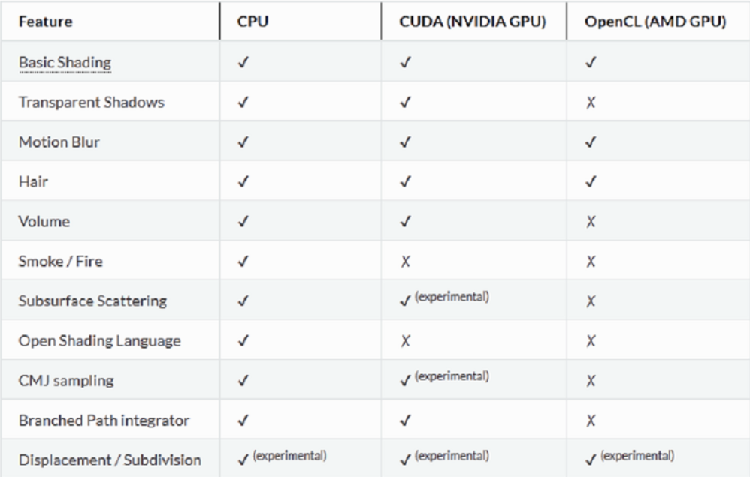Click the CUDA experimental checkmark for CMJ sampling
Image resolution: width=750 pixels, height=477 pixels.
click(x=404, y=381)
